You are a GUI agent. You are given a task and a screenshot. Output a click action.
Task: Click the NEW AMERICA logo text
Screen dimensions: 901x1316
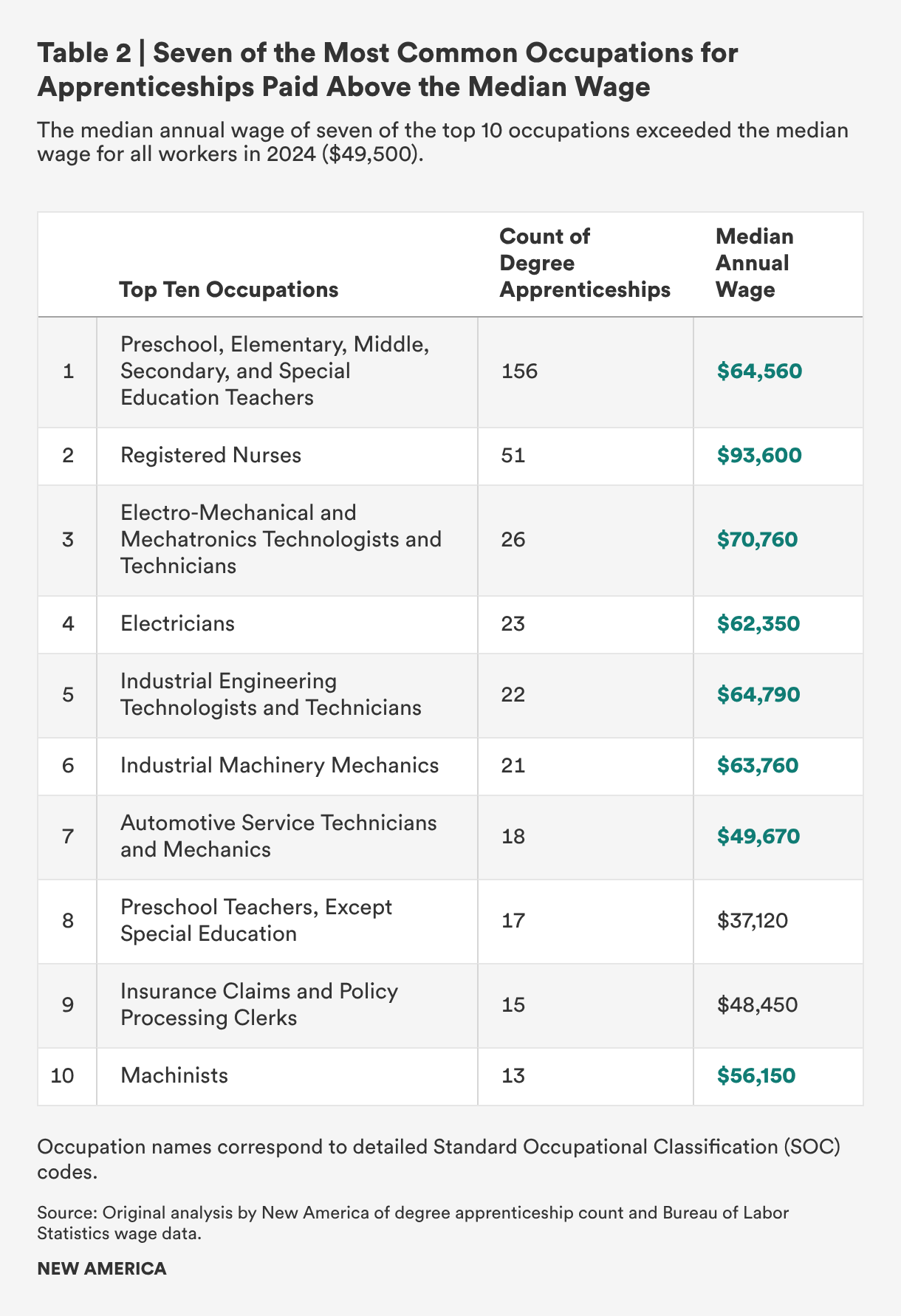(102, 1269)
